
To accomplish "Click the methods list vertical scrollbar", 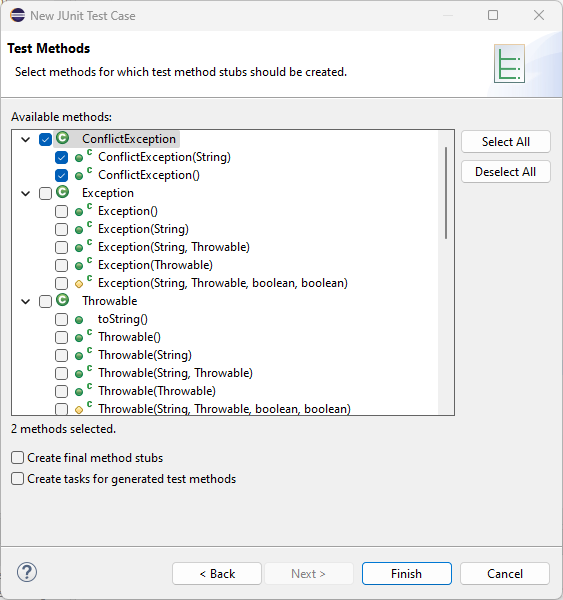I will coord(446,193).
